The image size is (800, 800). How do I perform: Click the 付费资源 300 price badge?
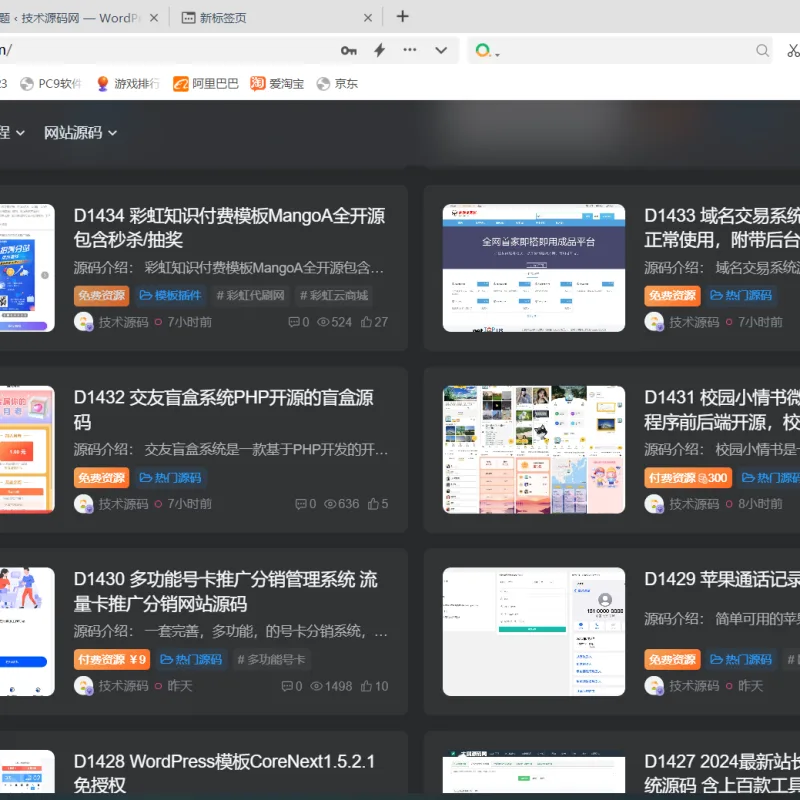[688, 478]
